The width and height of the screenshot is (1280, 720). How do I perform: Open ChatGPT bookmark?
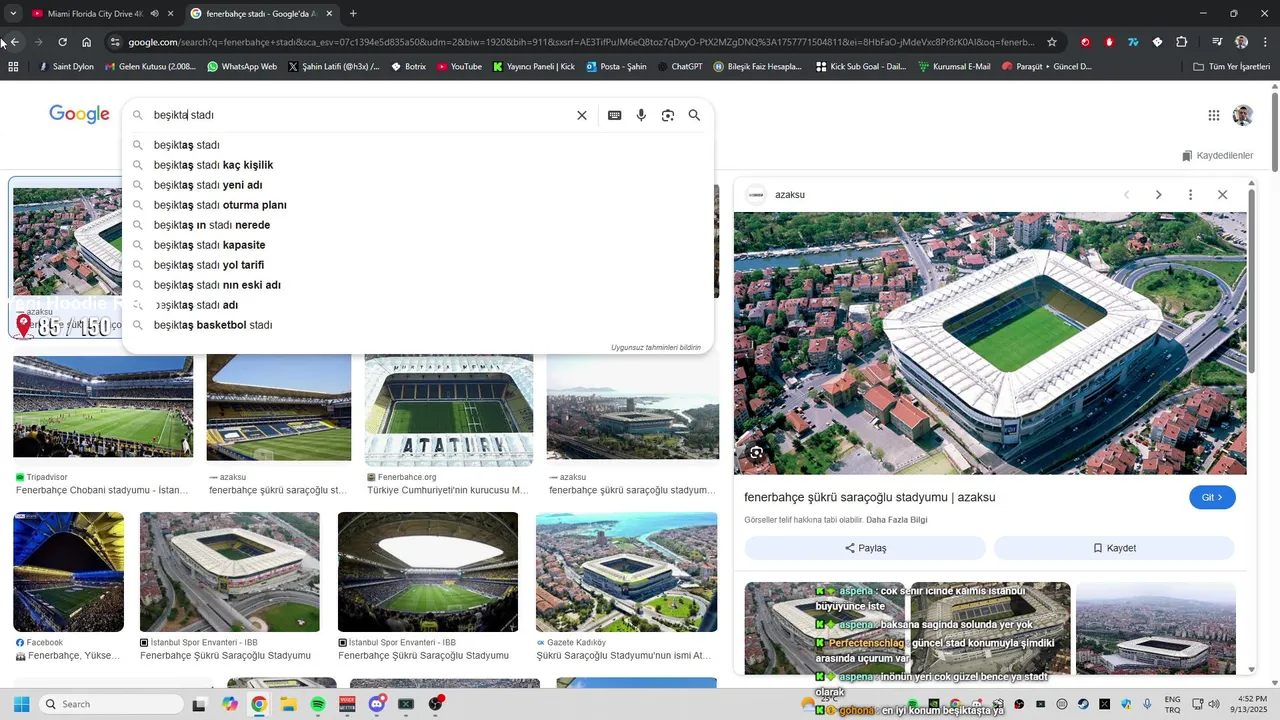[x=679, y=67]
